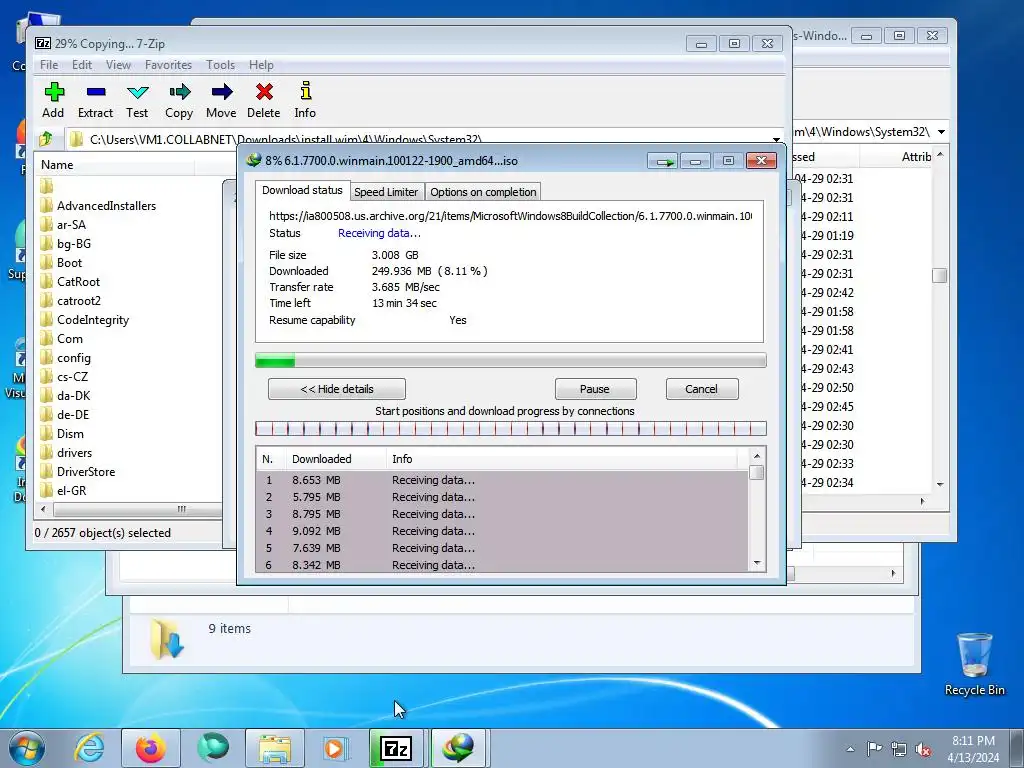Open the 7-Zip address path dropdown

coord(776,139)
